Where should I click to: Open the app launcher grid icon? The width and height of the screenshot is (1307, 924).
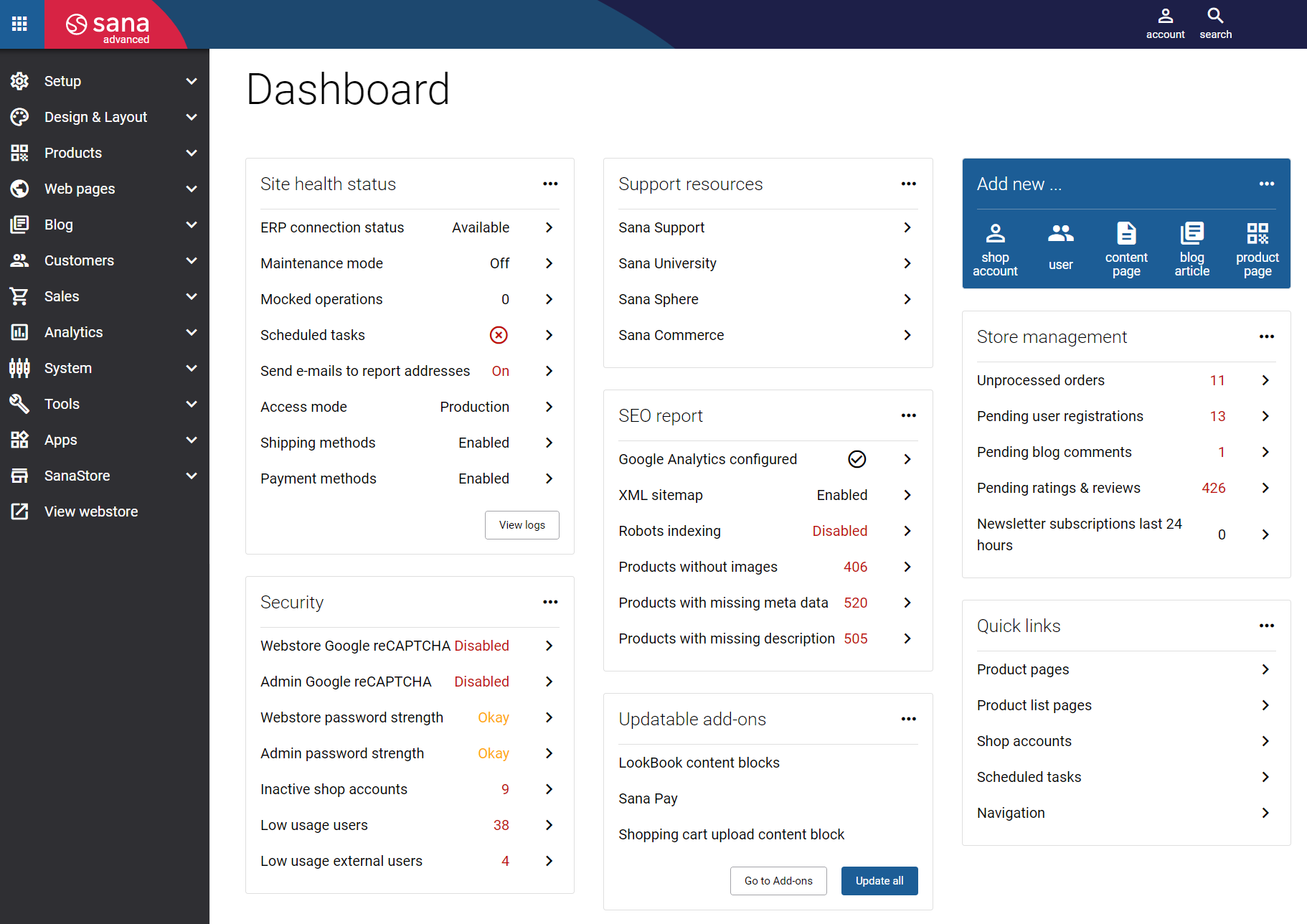(x=20, y=24)
